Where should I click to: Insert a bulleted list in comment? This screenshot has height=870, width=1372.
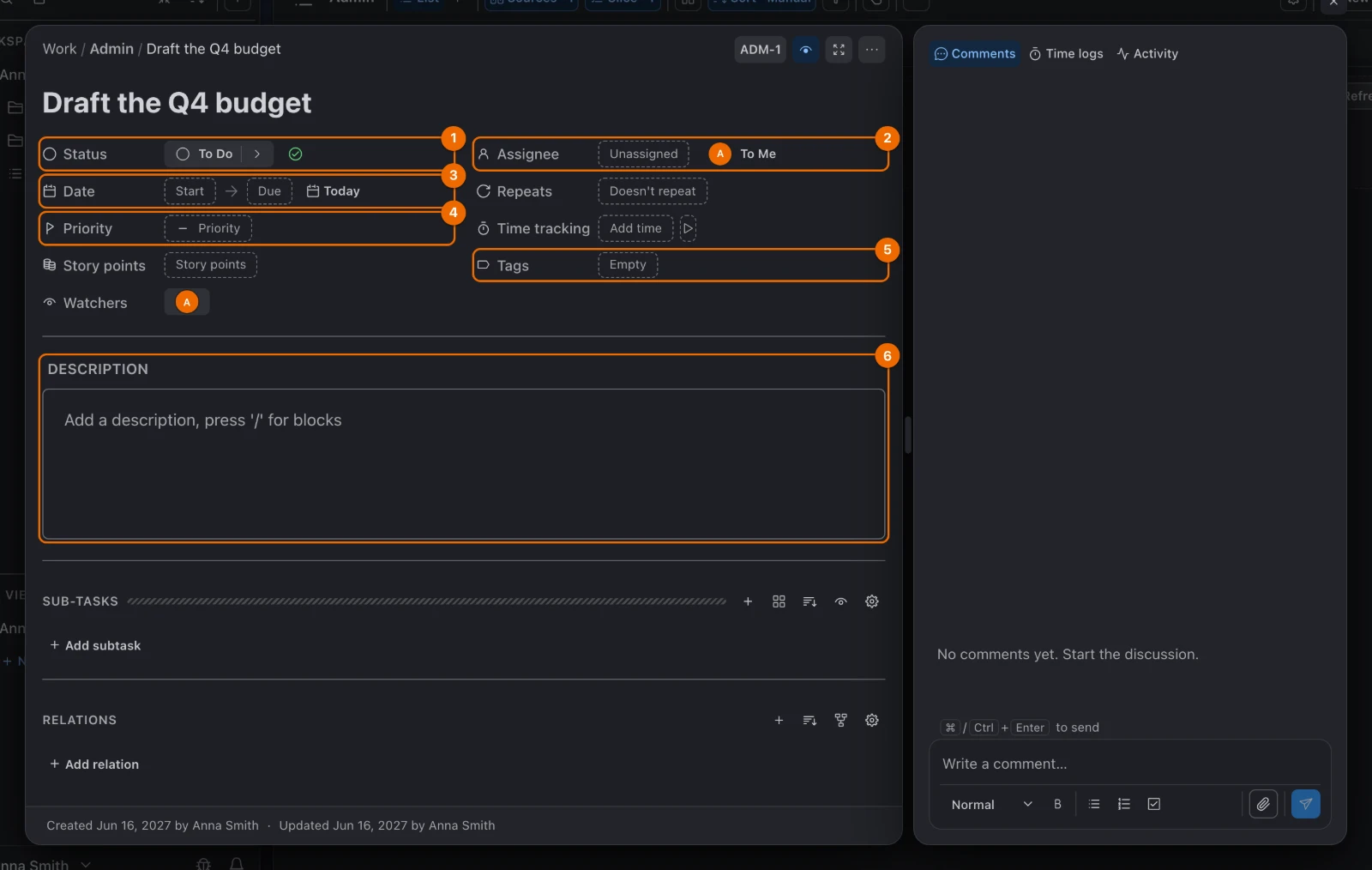pyautogui.click(x=1094, y=805)
